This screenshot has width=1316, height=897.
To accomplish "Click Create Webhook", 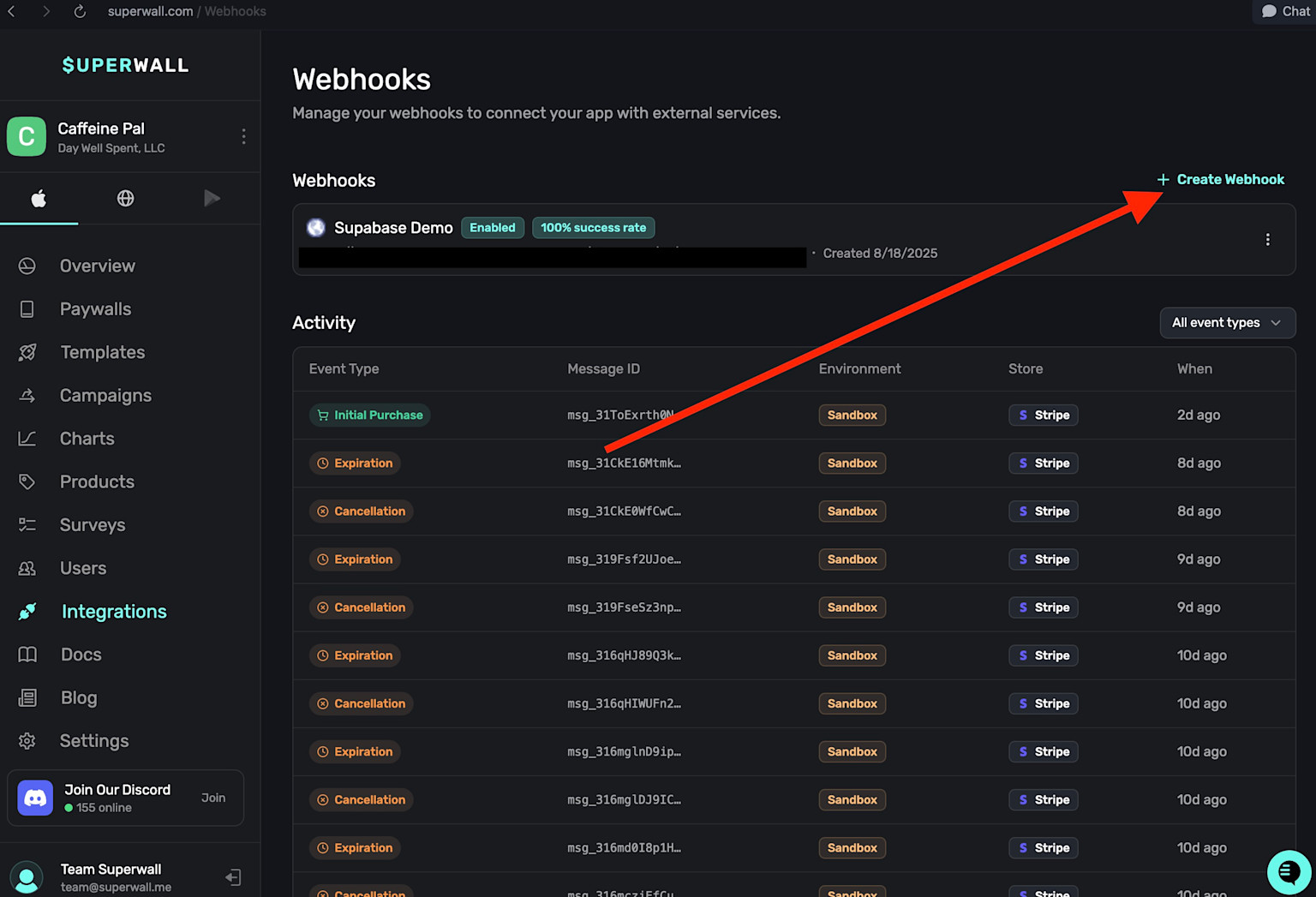I will 1221,179.
